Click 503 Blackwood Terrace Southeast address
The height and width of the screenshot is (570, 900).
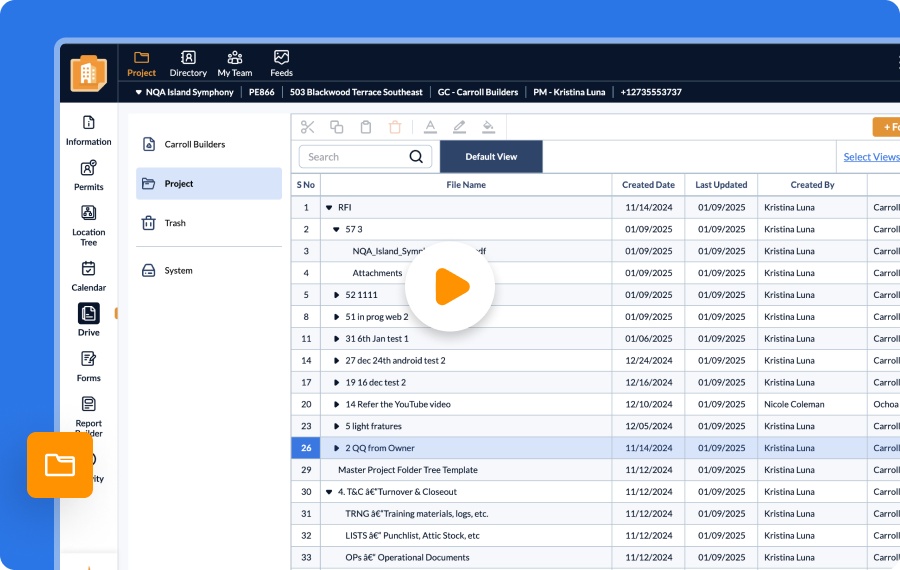coord(356,92)
